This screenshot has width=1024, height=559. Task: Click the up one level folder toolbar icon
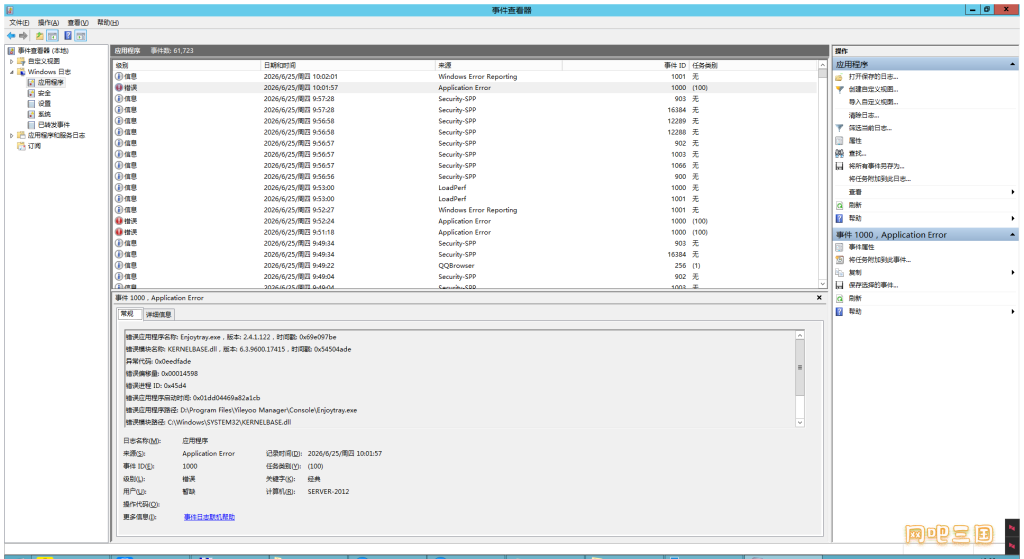[40, 36]
